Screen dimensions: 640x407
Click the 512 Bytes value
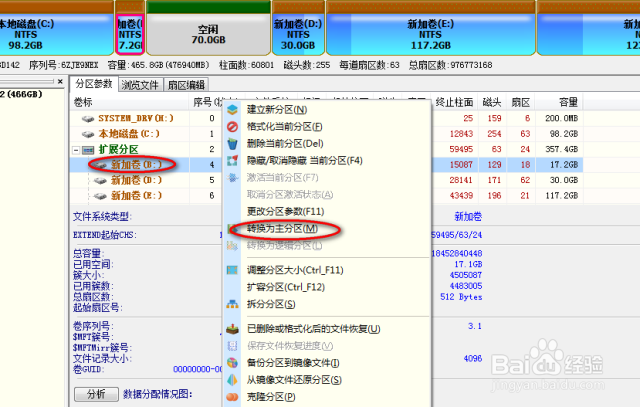[x=461, y=297]
